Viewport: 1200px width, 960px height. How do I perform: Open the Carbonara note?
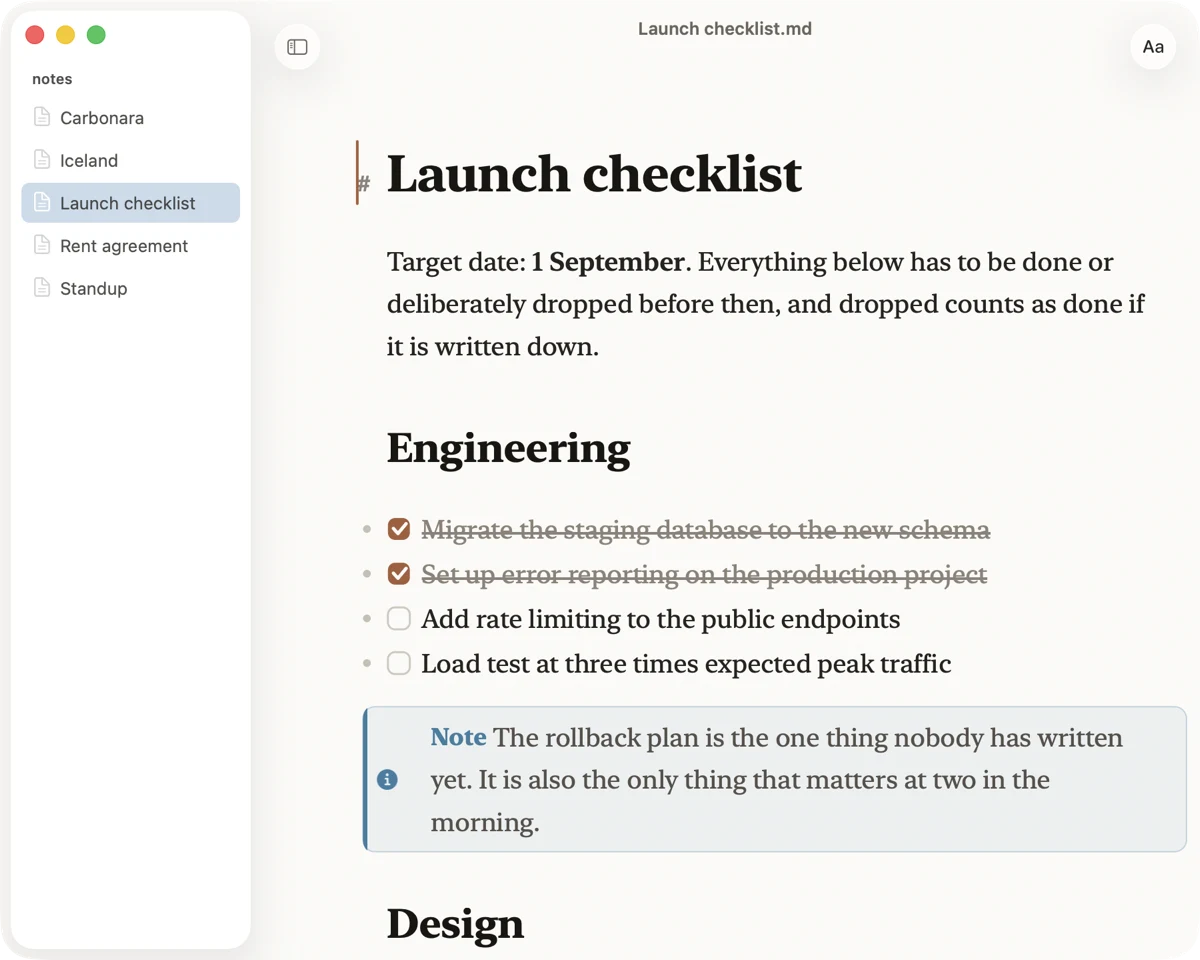[x=131, y=118]
